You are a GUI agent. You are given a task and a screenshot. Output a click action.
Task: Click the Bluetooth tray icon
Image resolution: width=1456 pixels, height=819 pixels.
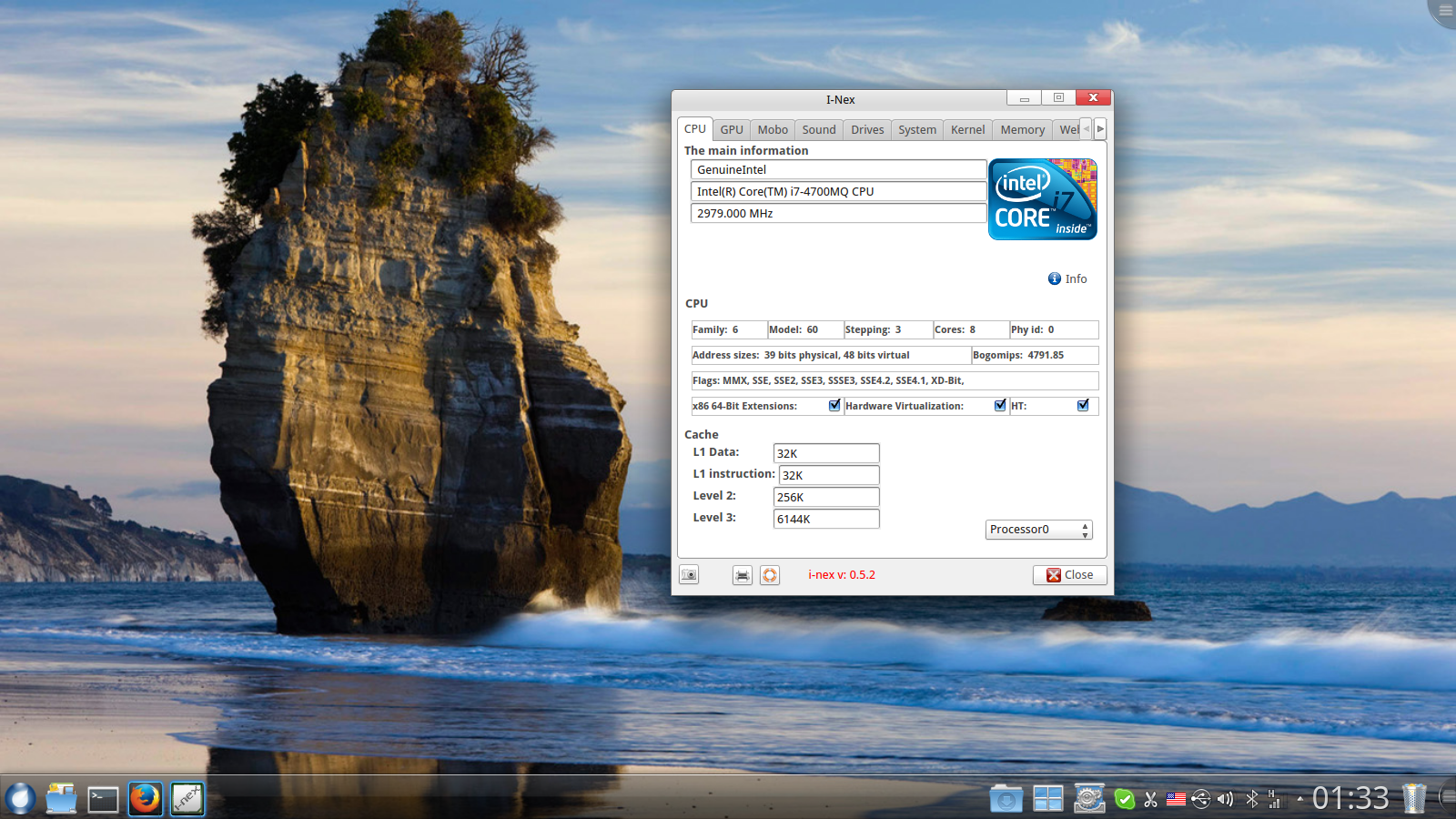pyautogui.click(x=1251, y=799)
